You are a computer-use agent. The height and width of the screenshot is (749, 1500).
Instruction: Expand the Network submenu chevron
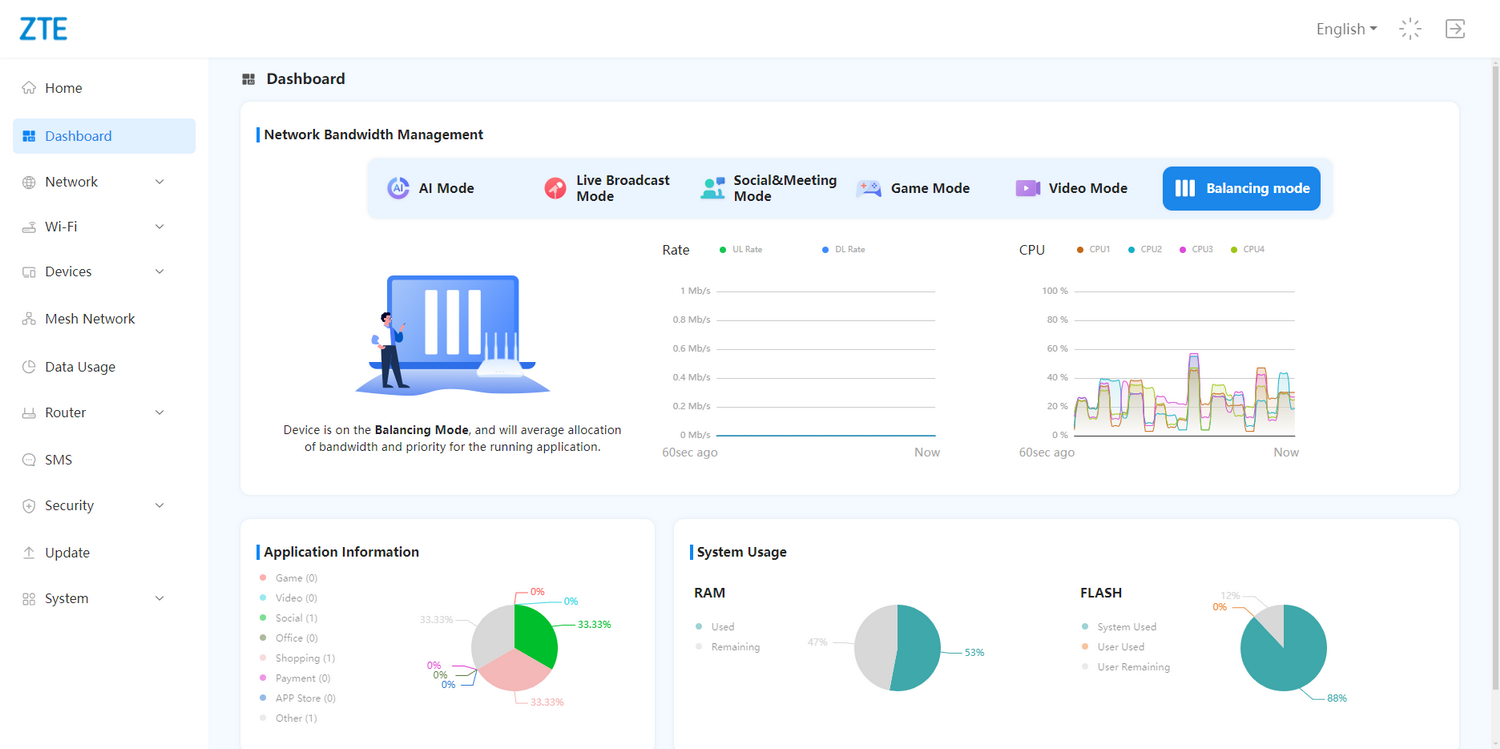(x=159, y=182)
